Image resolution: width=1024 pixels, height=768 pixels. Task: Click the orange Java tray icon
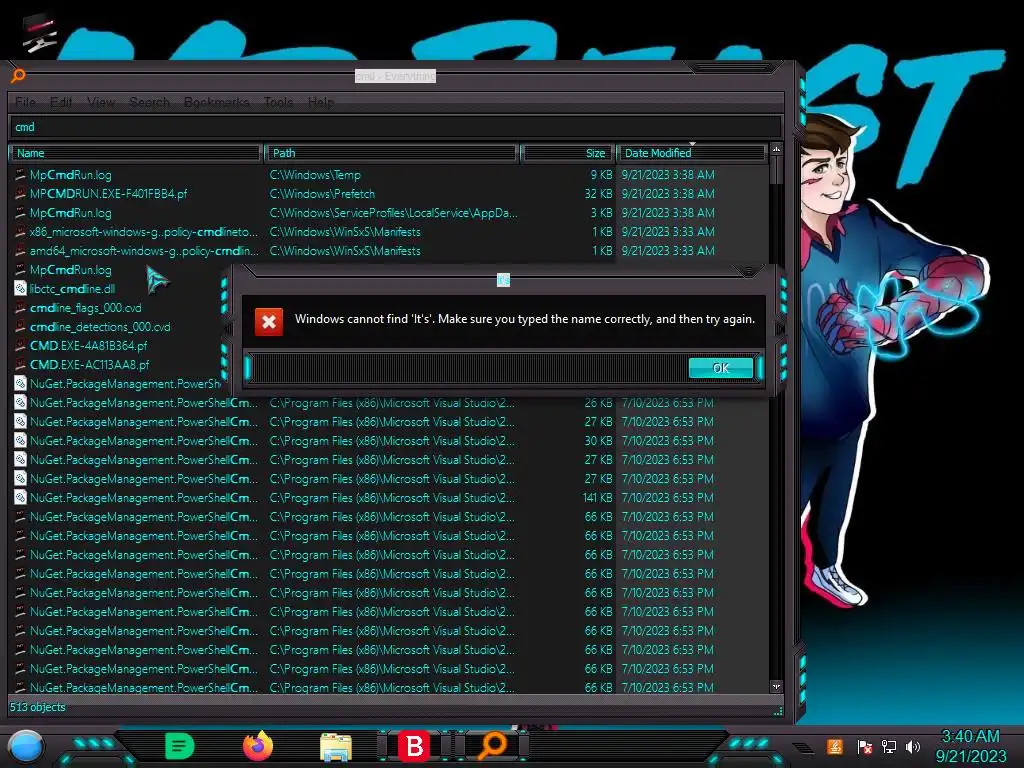pyautogui.click(x=835, y=746)
